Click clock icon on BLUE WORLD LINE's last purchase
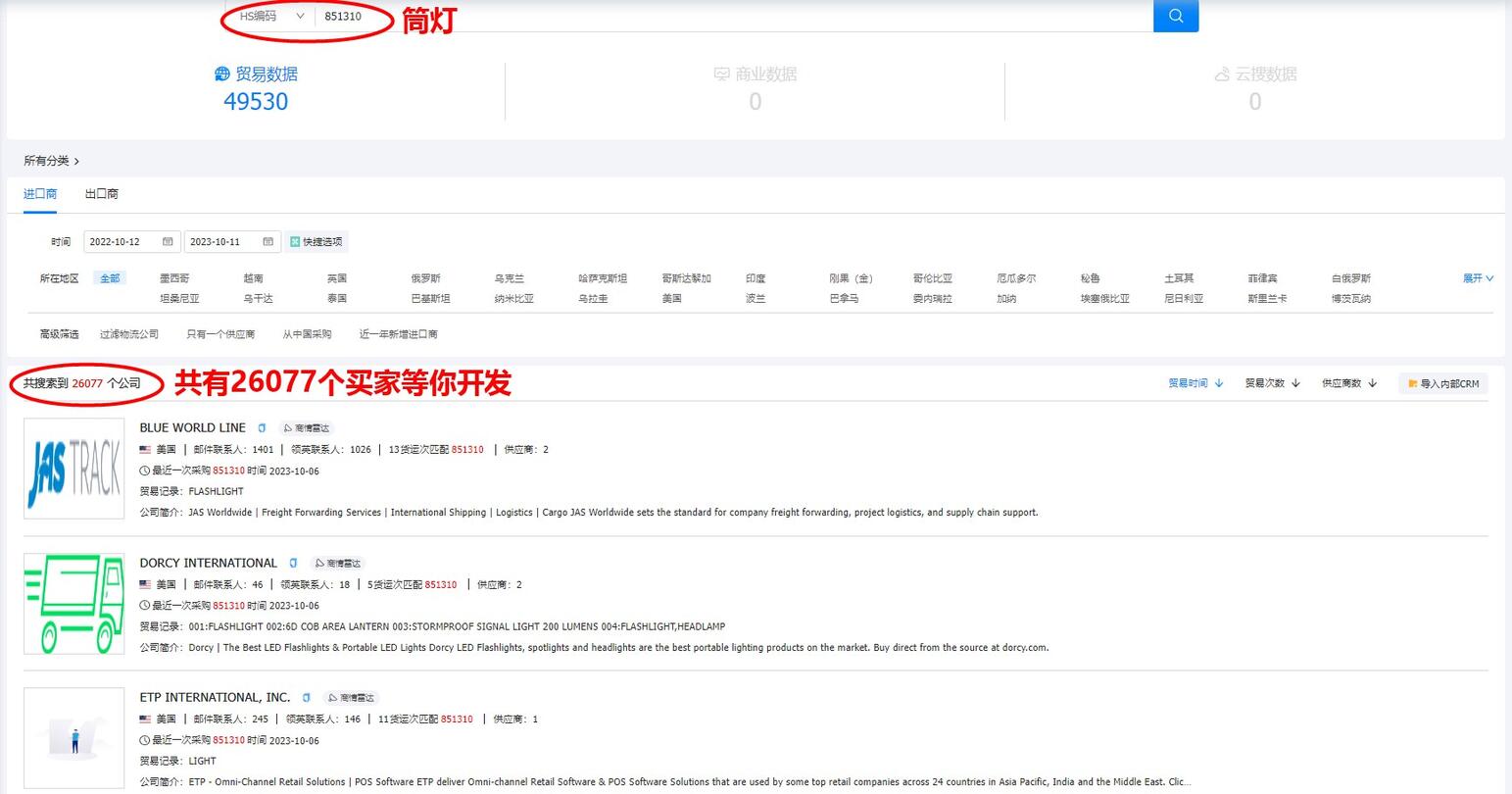1512x794 pixels. pyautogui.click(x=145, y=471)
